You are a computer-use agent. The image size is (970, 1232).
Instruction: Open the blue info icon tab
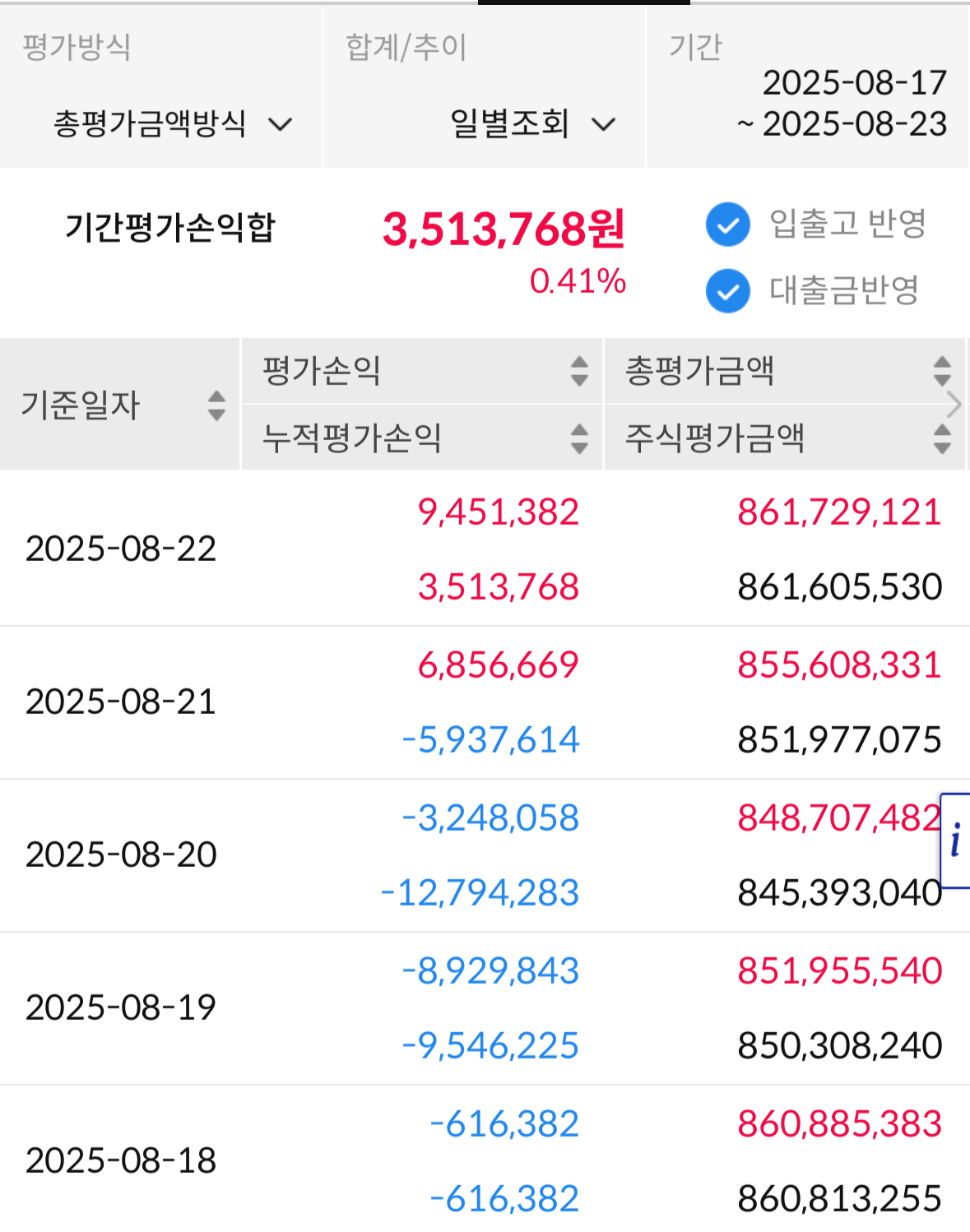(x=955, y=841)
